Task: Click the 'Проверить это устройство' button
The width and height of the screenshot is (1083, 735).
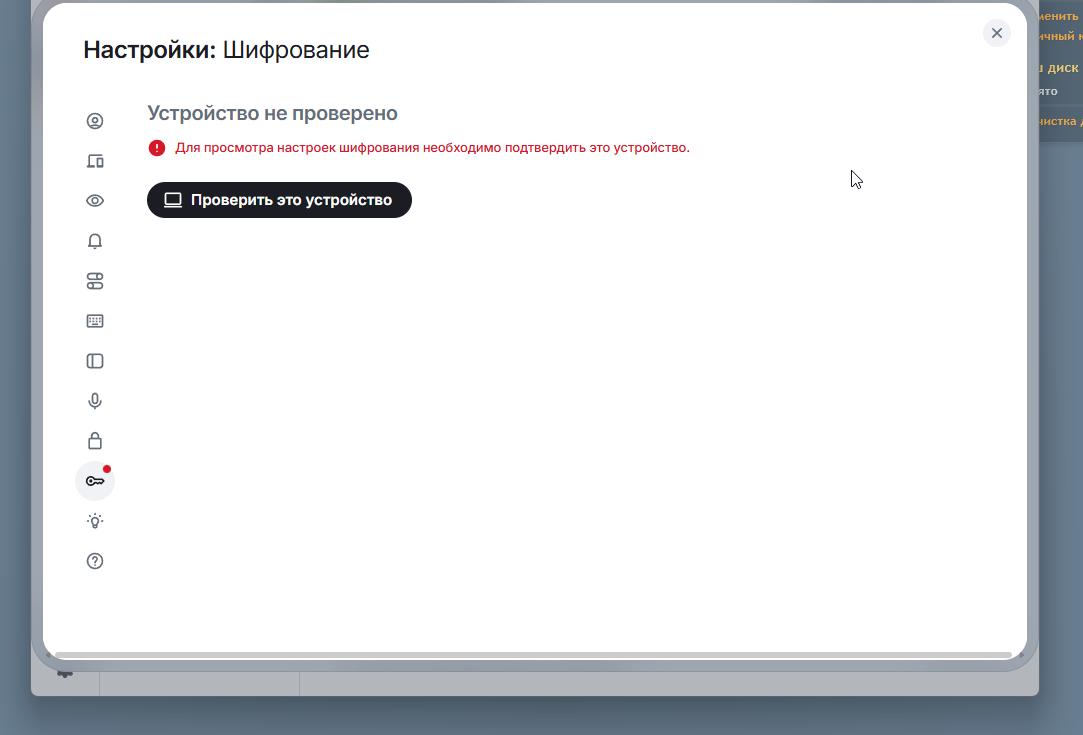Action: click(279, 200)
